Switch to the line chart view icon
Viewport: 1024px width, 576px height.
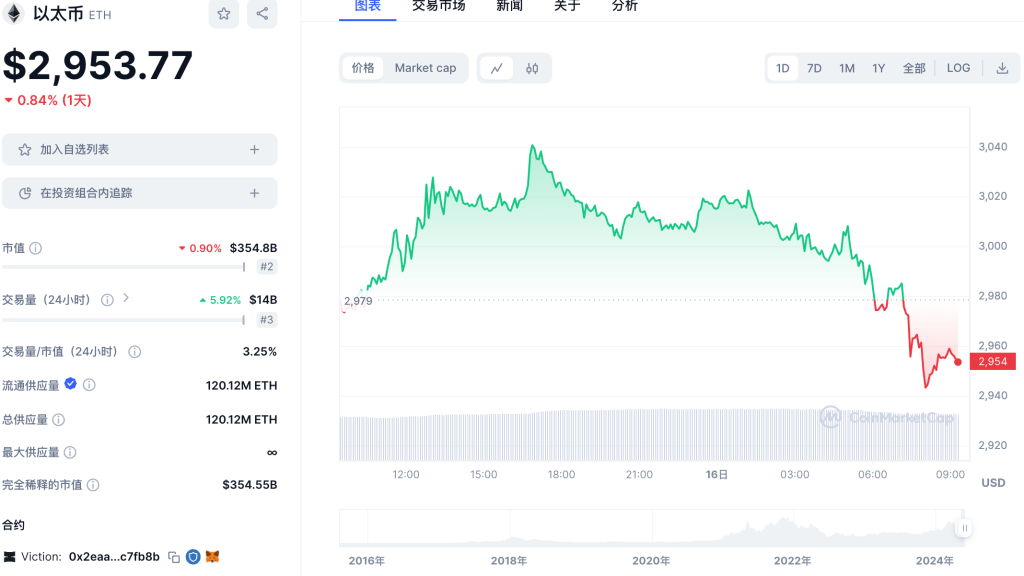(496, 68)
